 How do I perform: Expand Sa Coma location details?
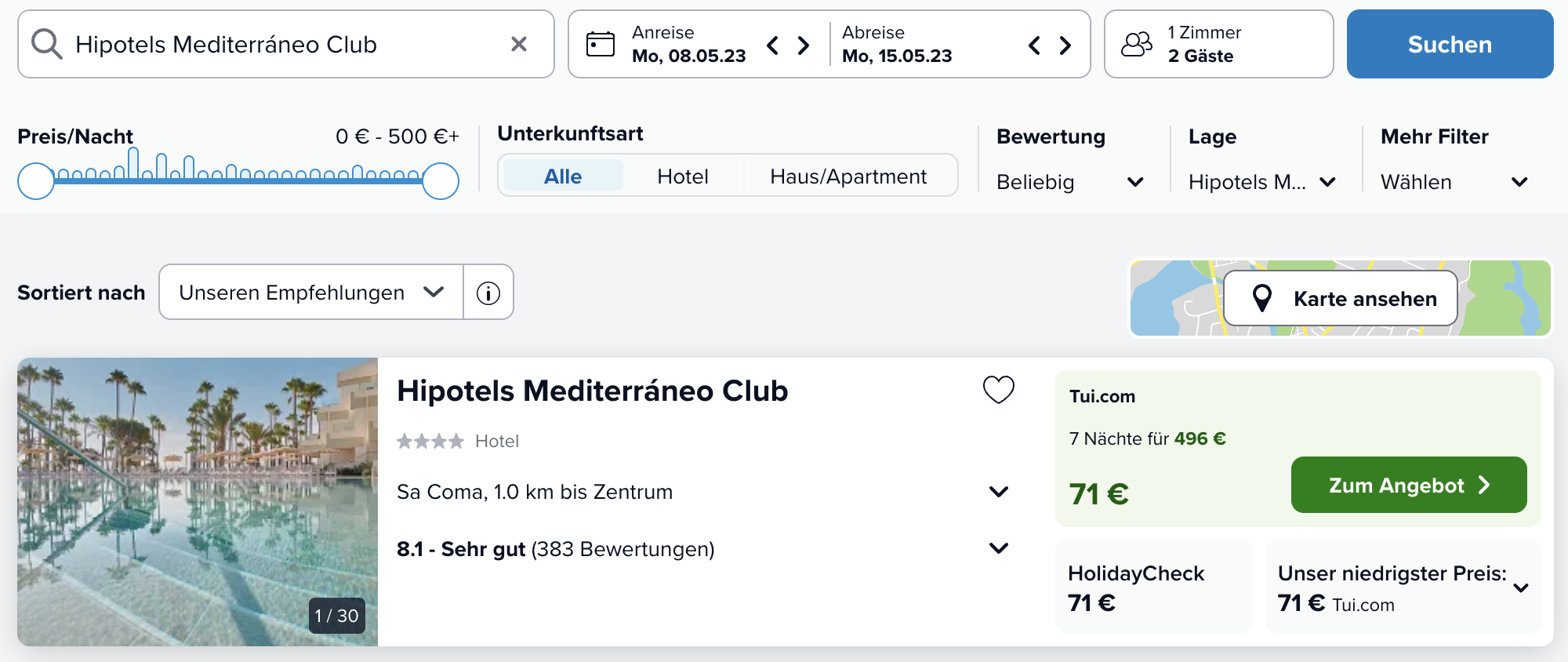click(x=999, y=492)
